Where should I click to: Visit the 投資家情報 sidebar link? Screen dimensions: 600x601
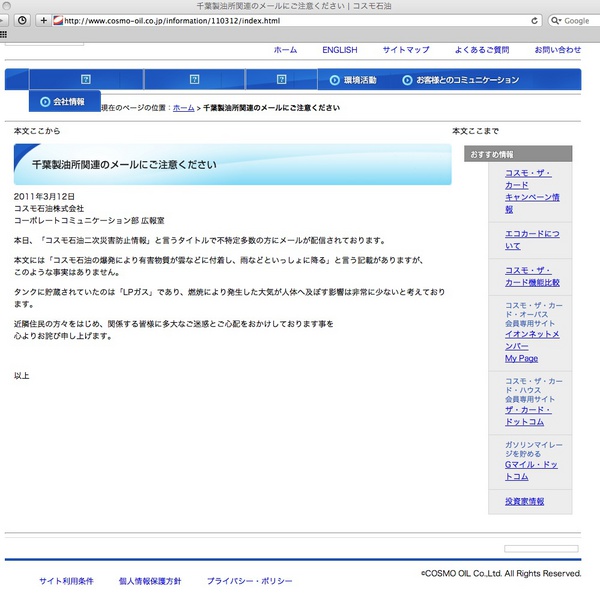pyautogui.click(x=524, y=501)
